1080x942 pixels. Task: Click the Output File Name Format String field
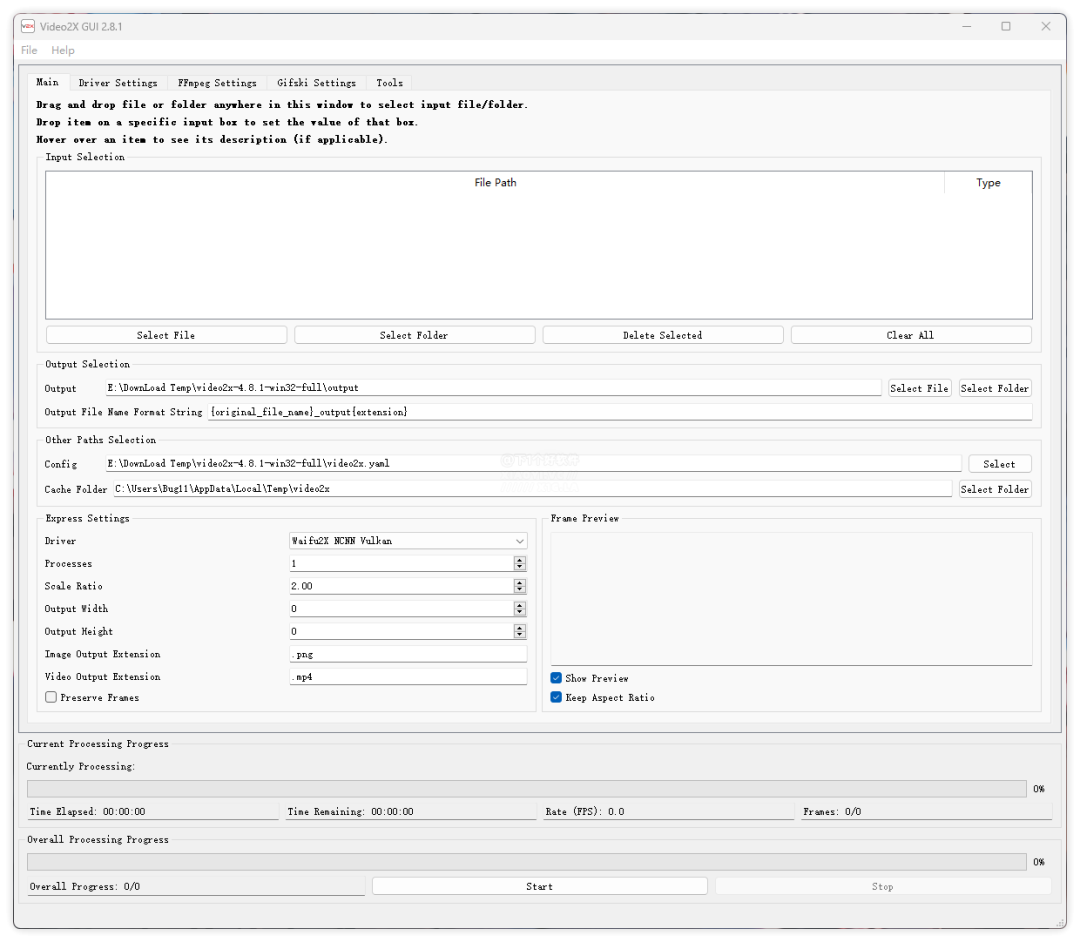619,412
